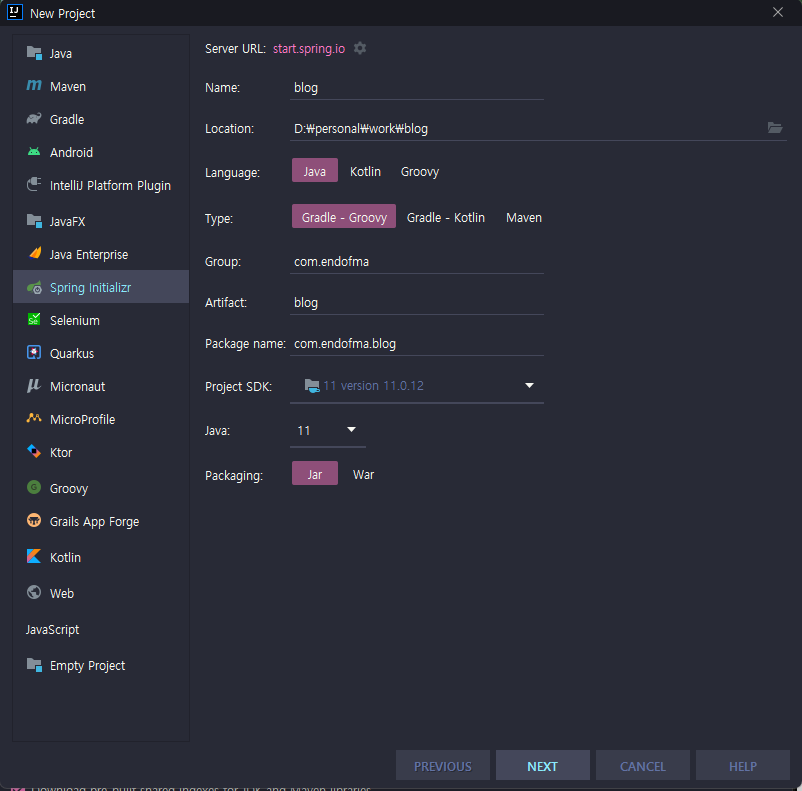This screenshot has height=791, width=802.
Task: Choose Gradle - Kotlin build type
Action: point(445,217)
